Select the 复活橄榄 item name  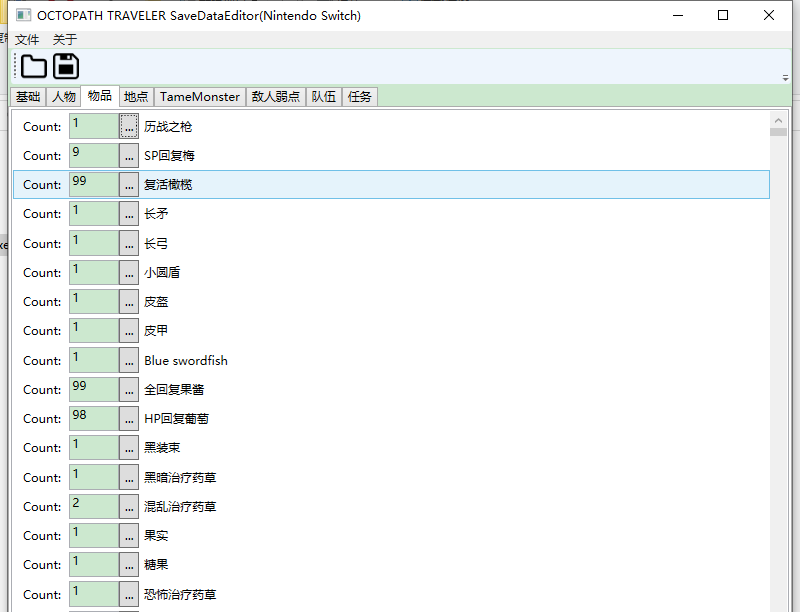168,185
